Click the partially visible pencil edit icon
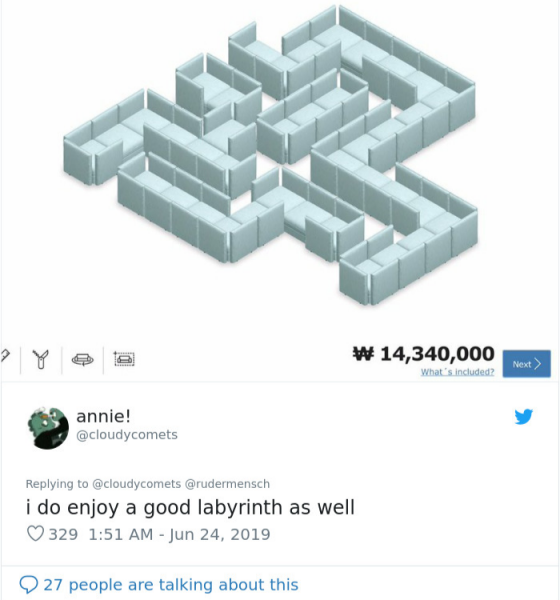Screen dimensions: 560x600 pos(5,356)
